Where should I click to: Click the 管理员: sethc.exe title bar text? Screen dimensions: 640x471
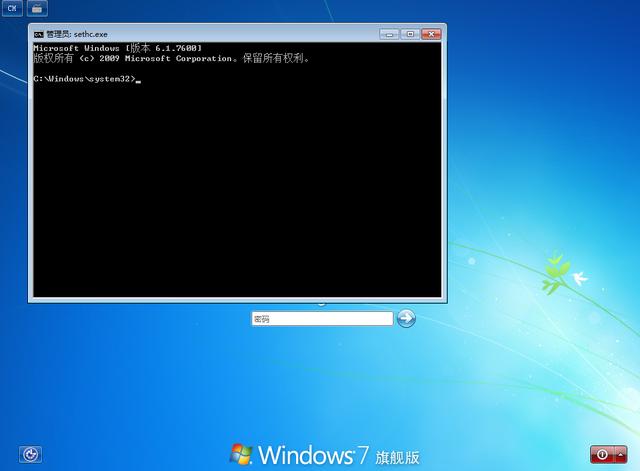[x=77, y=34]
